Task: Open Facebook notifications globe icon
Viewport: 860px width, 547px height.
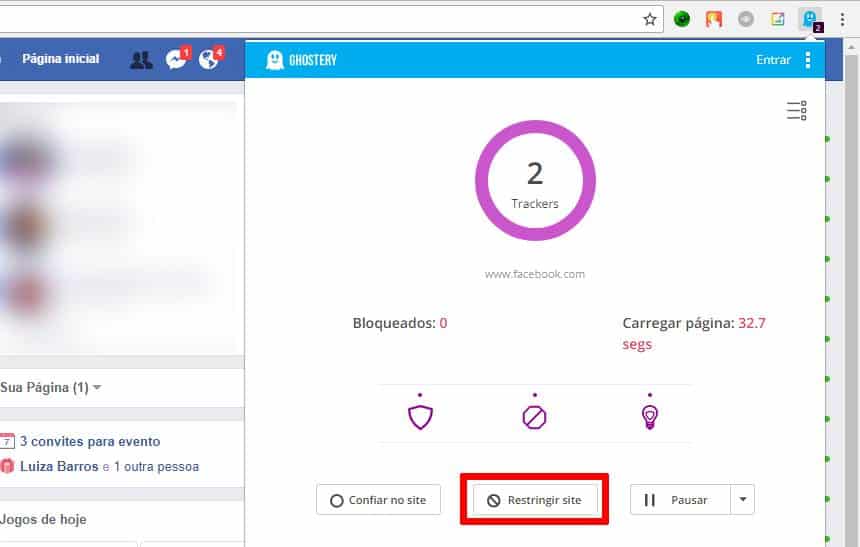Action: coord(210,58)
